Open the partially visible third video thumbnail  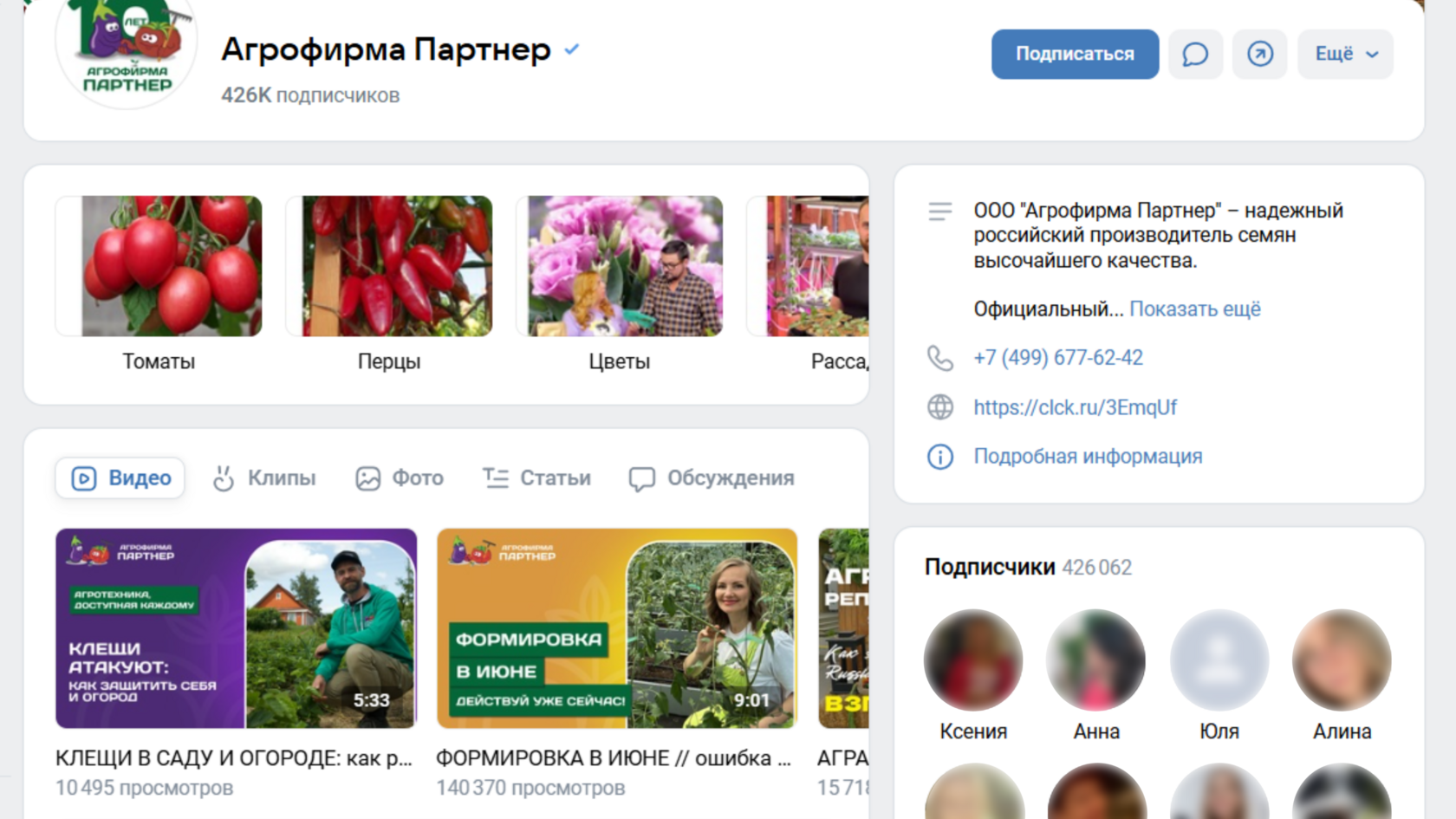(843, 628)
